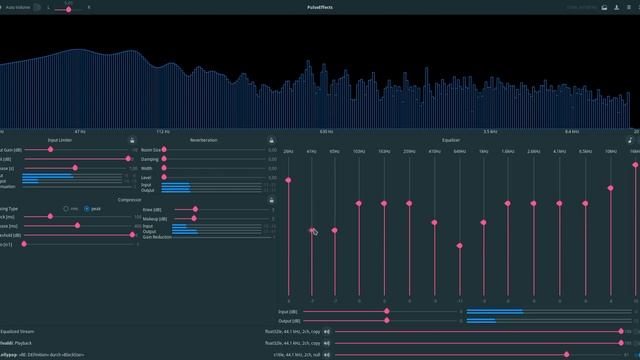Click the 6.5kHz equalizer band slider
Screen dimensions: 640x360
(585, 227)
